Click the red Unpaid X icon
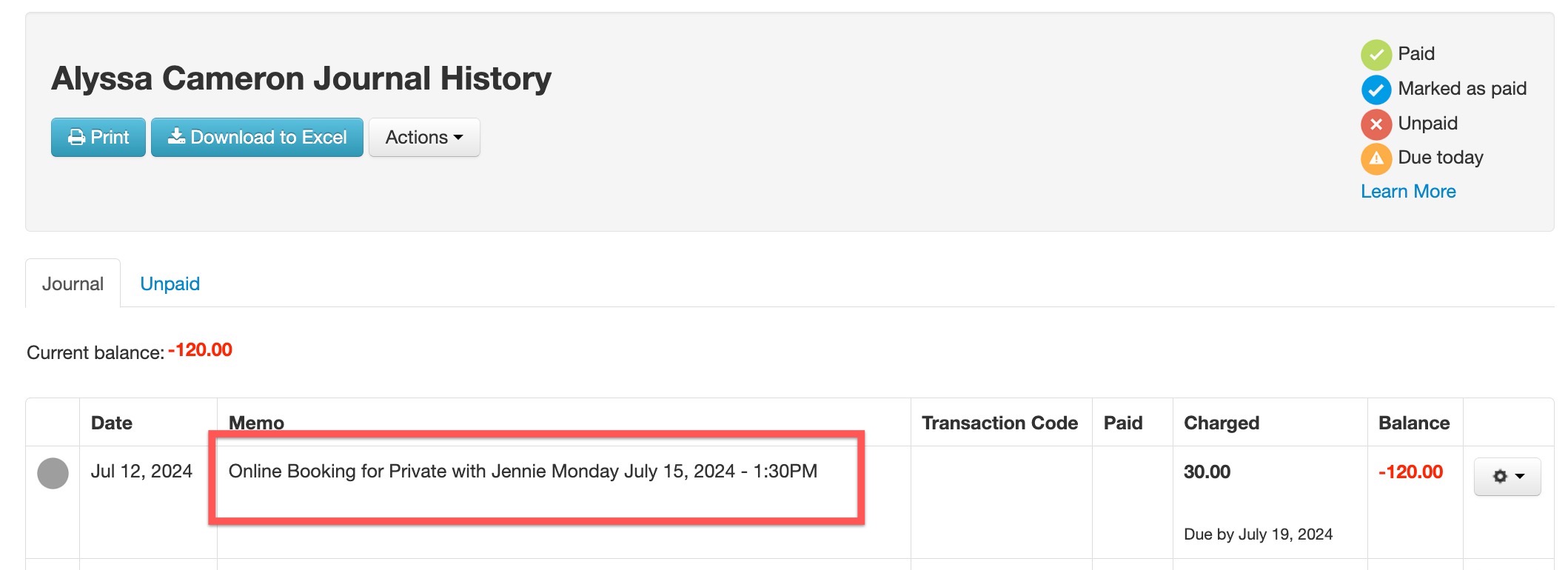The height and width of the screenshot is (570, 1568). (1376, 124)
